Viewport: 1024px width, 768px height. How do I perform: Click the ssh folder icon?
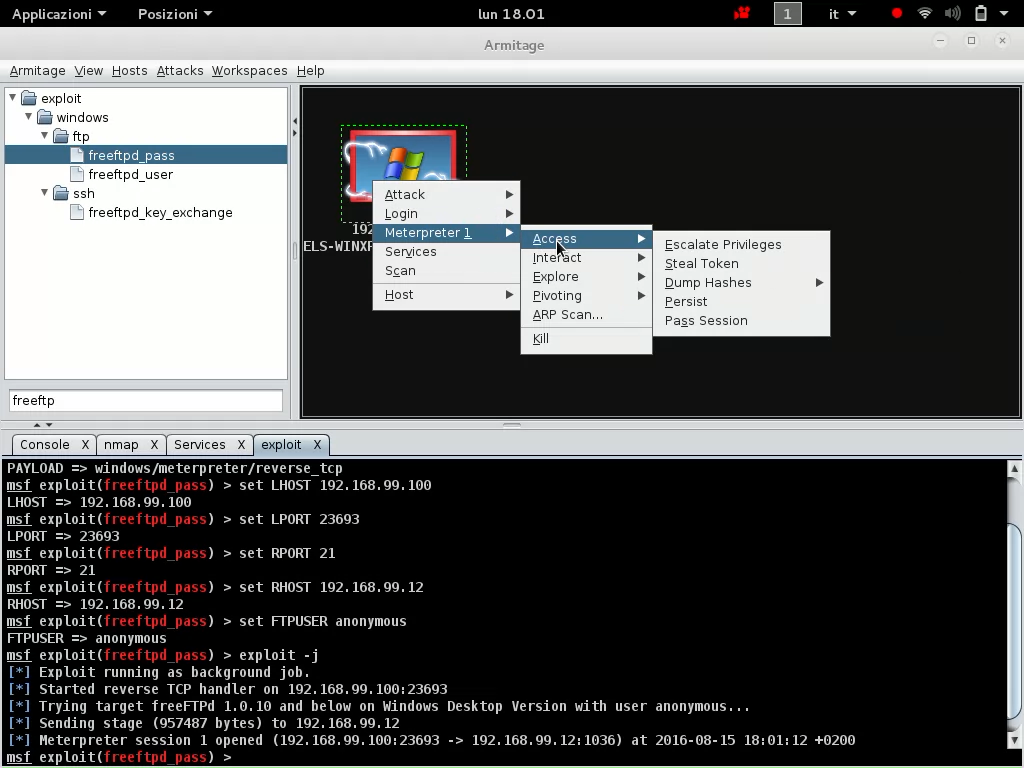61,193
